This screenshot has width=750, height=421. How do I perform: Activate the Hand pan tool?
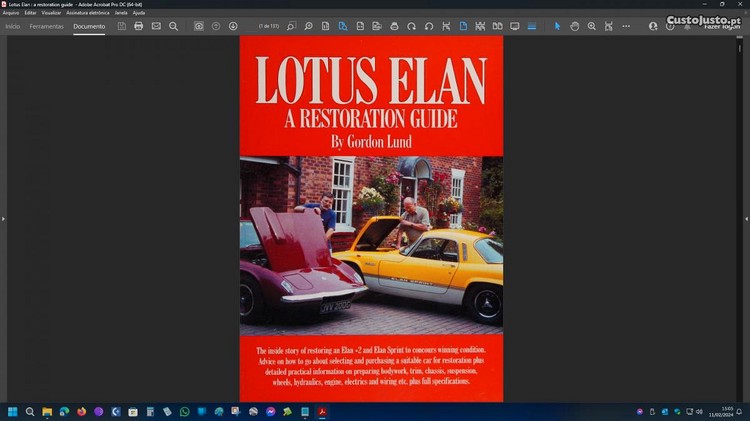coord(575,26)
